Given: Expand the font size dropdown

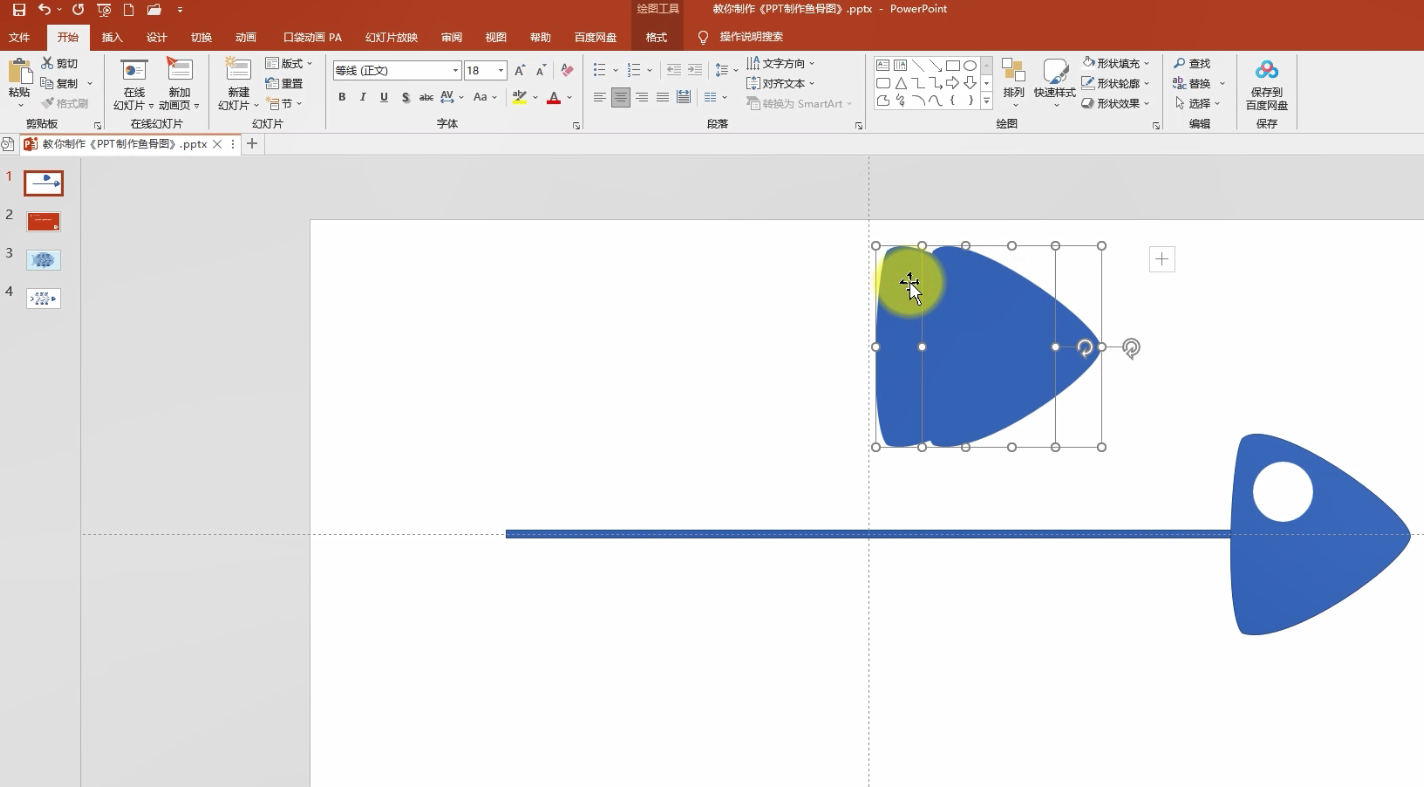Looking at the screenshot, I should coord(501,71).
